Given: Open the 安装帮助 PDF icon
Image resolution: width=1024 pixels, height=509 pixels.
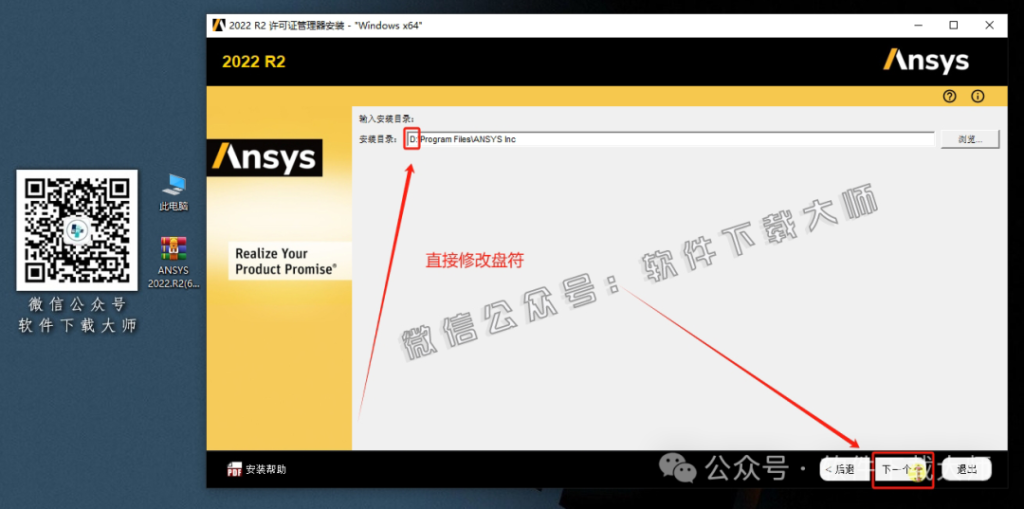Looking at the screenshot, I should click(x=234, y=469).
